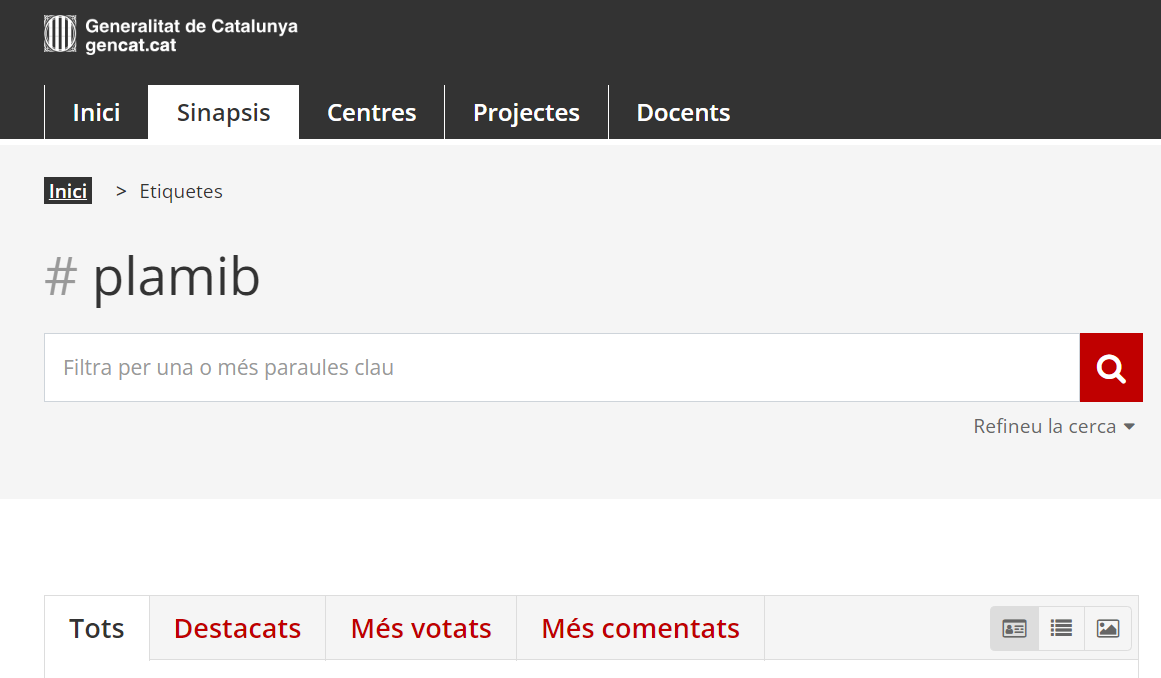Expand the Refineu la cerca options
Screen dimensions: 1161x678
1054,427
